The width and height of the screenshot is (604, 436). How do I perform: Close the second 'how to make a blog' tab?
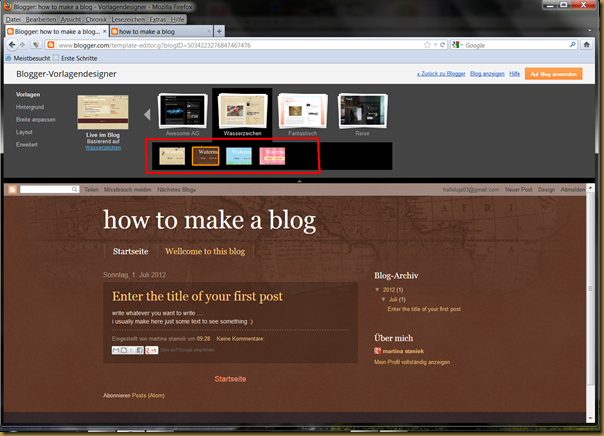pos(209,31)
